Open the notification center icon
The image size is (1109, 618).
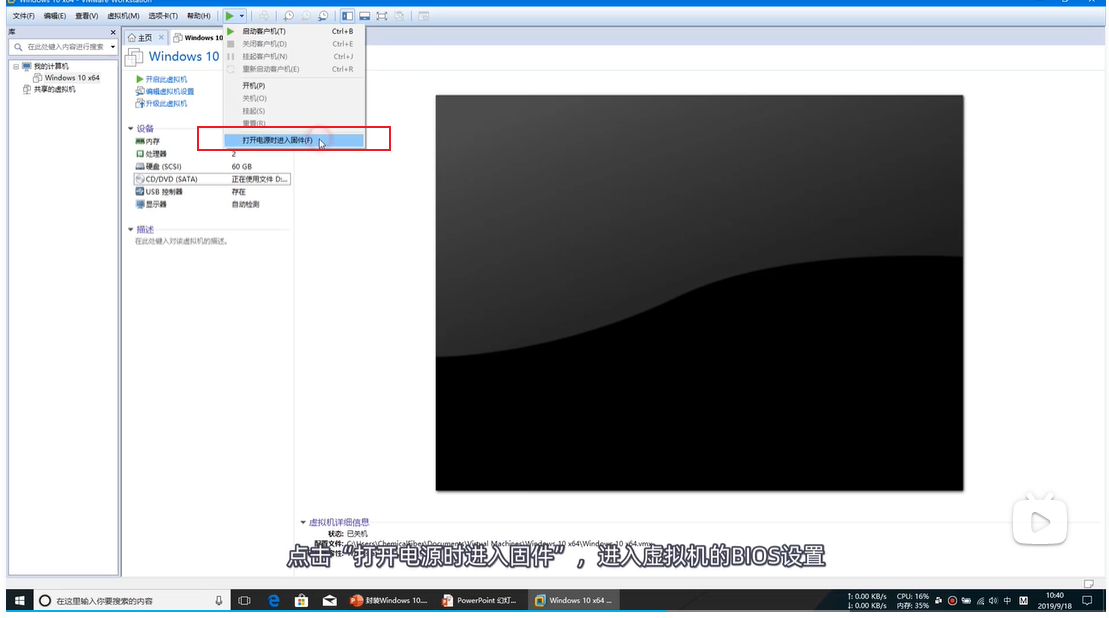[x=1088, y=600]
